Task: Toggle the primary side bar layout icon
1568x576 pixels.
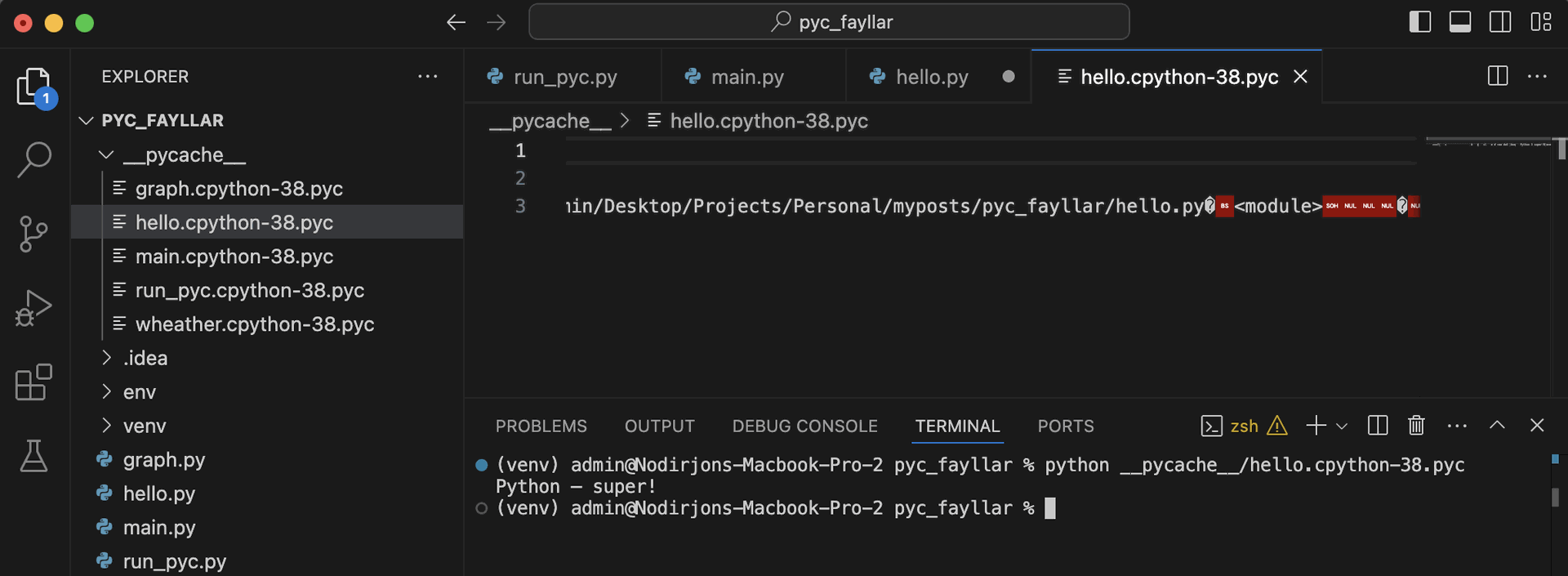Action: coord(1420,22)
